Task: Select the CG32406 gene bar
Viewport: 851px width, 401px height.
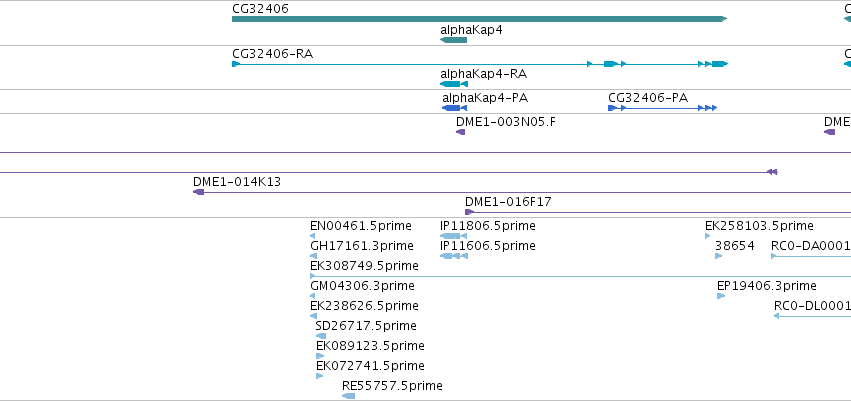Action: 479,19
